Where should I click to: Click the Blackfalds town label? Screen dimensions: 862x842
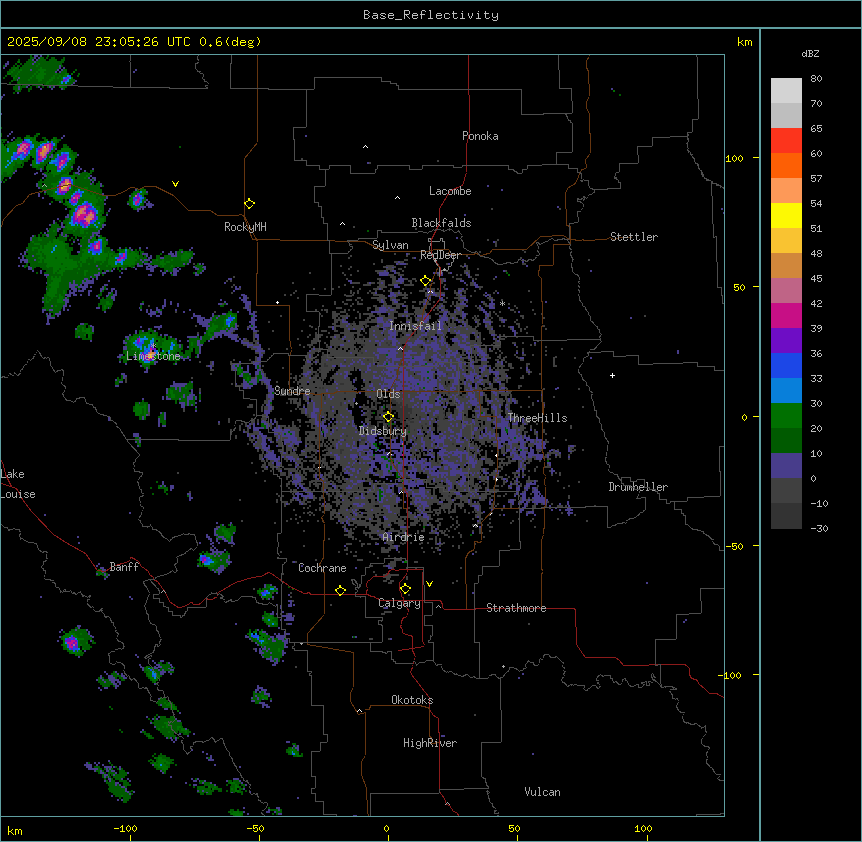click(x=441, y=223)
